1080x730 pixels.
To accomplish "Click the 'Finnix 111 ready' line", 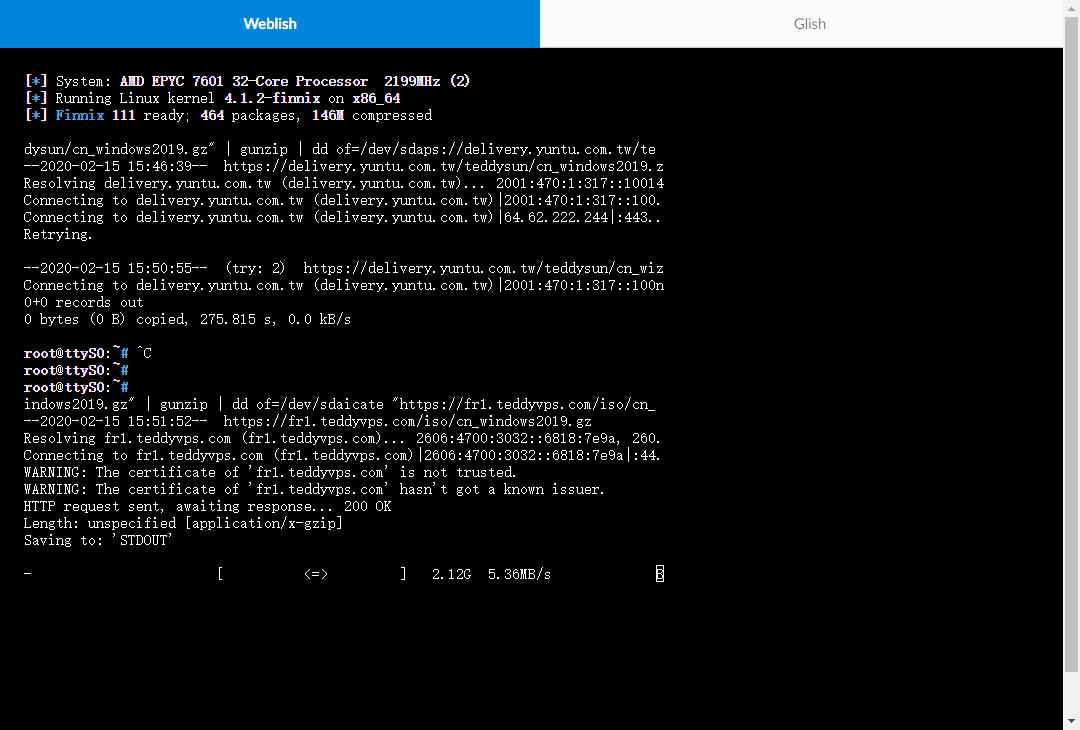I will tap(228, 115).
